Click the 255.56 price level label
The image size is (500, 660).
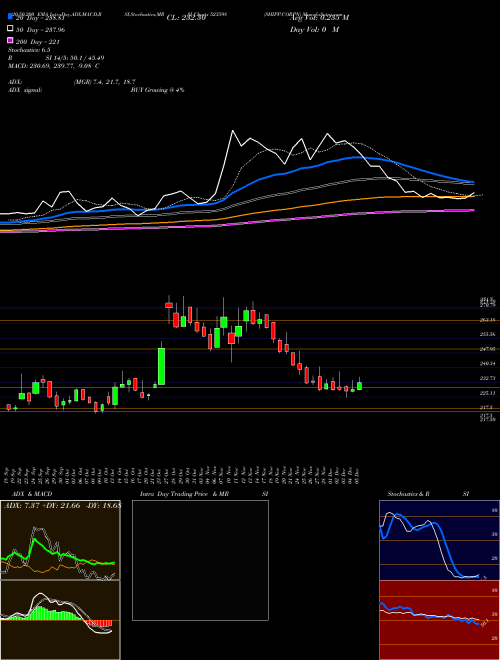tap(487, 334)
